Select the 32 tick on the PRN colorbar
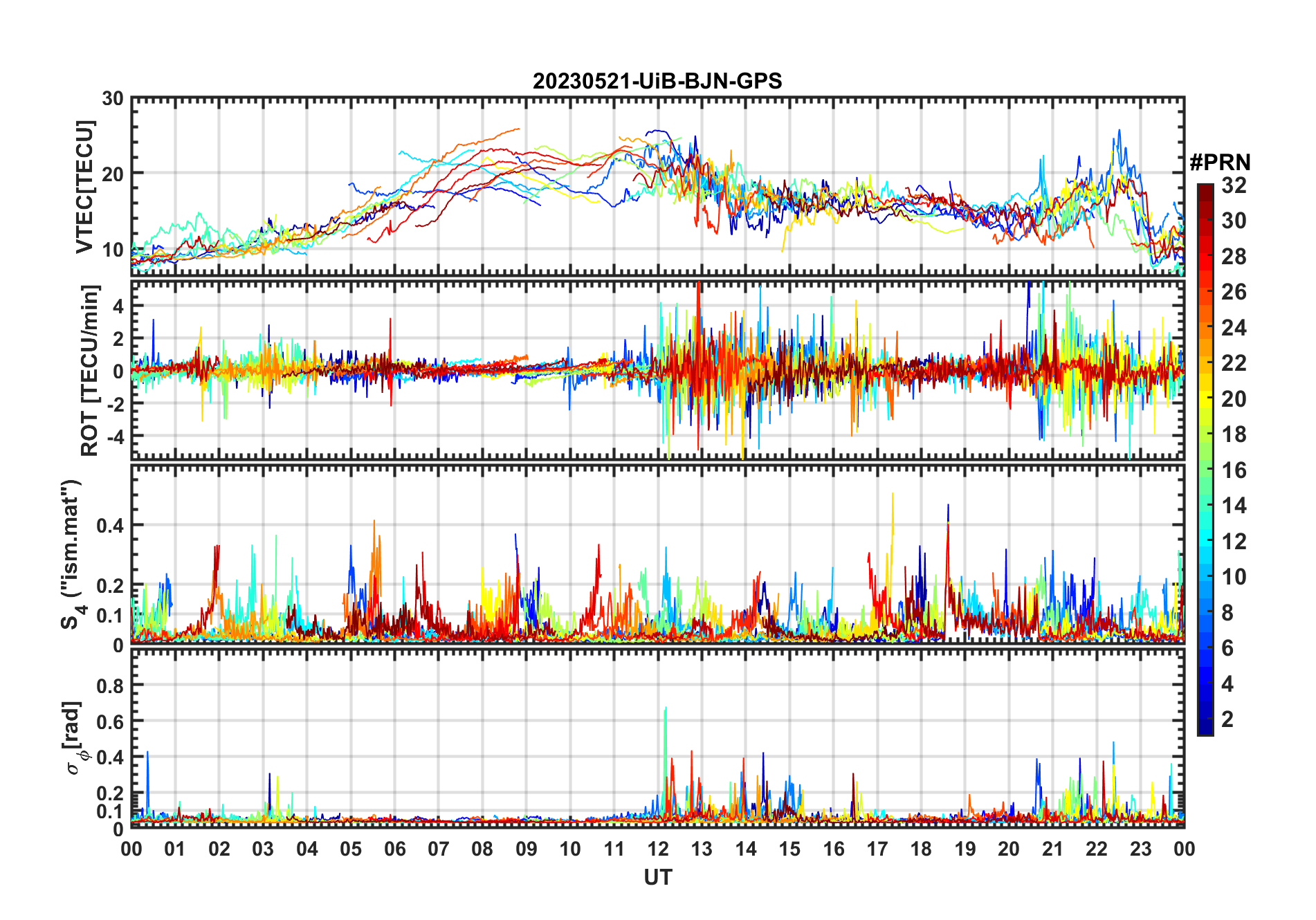The image size is (1316, 920). [1234, 185]
